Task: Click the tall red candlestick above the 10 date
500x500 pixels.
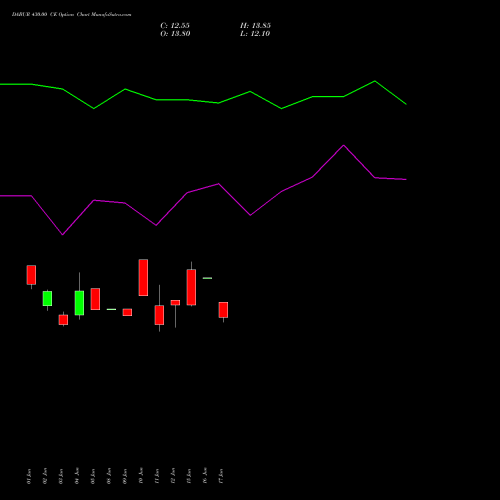Action: click(143, 277)
